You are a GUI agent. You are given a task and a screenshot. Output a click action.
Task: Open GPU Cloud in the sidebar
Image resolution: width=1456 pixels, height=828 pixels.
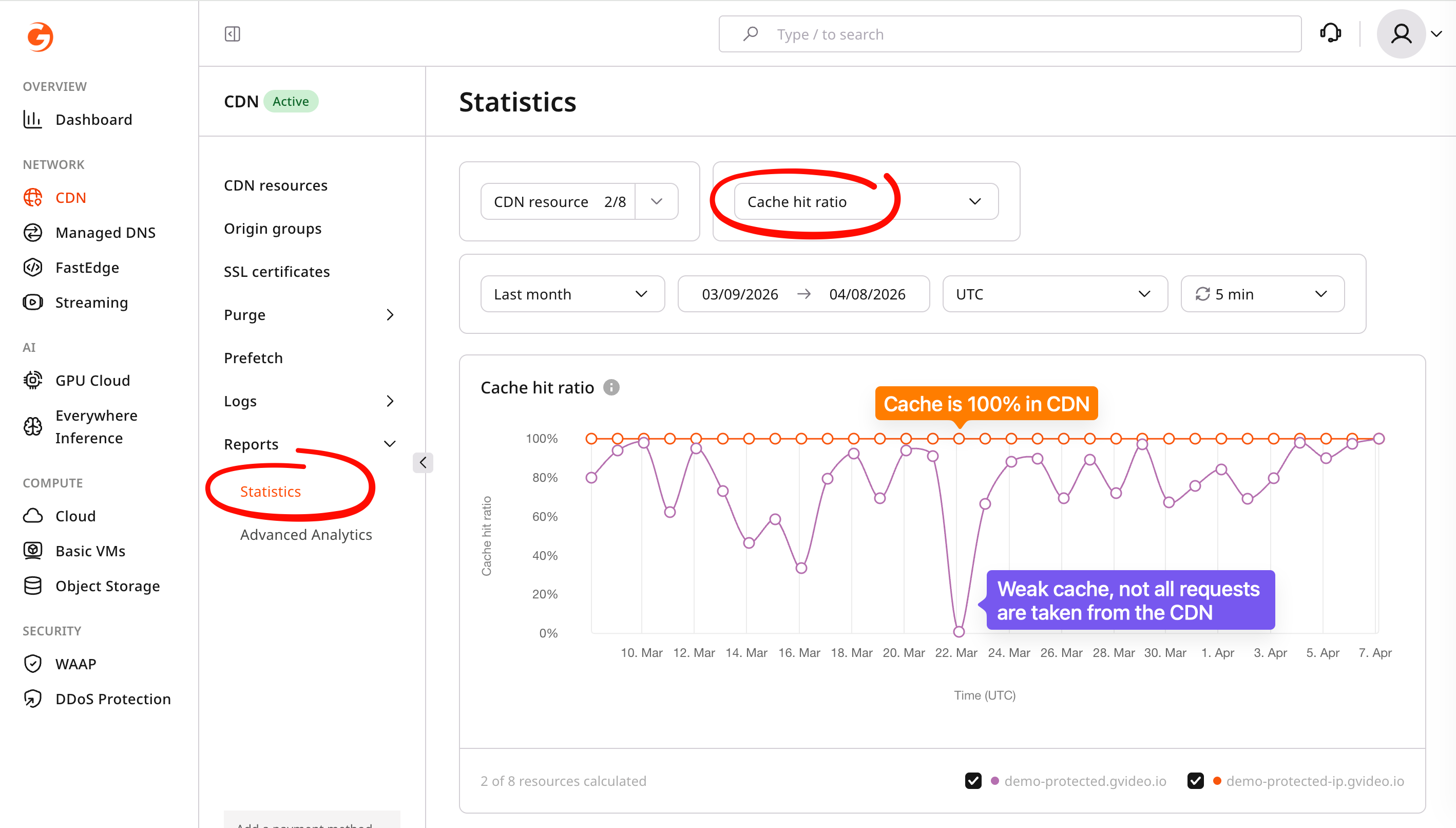point(92,381)
